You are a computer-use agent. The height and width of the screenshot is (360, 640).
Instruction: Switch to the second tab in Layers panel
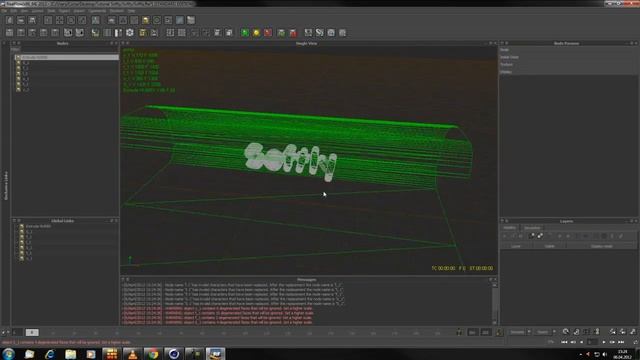[532, 228]
